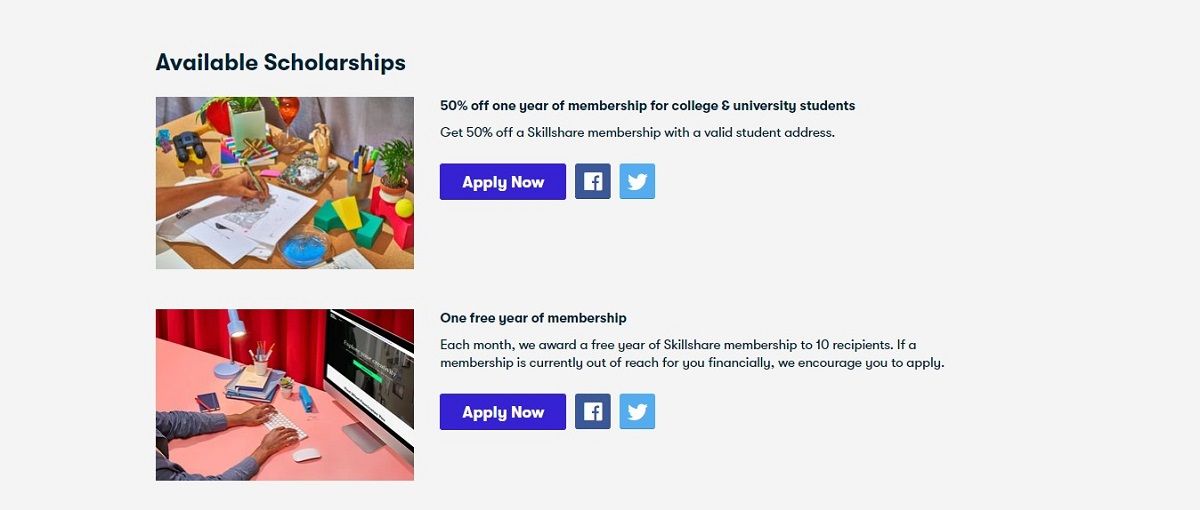The height and width of the screenshot is (510, 1200).
Task: Click the stacked books in the pink desk photo
Action: click(250, 385)
